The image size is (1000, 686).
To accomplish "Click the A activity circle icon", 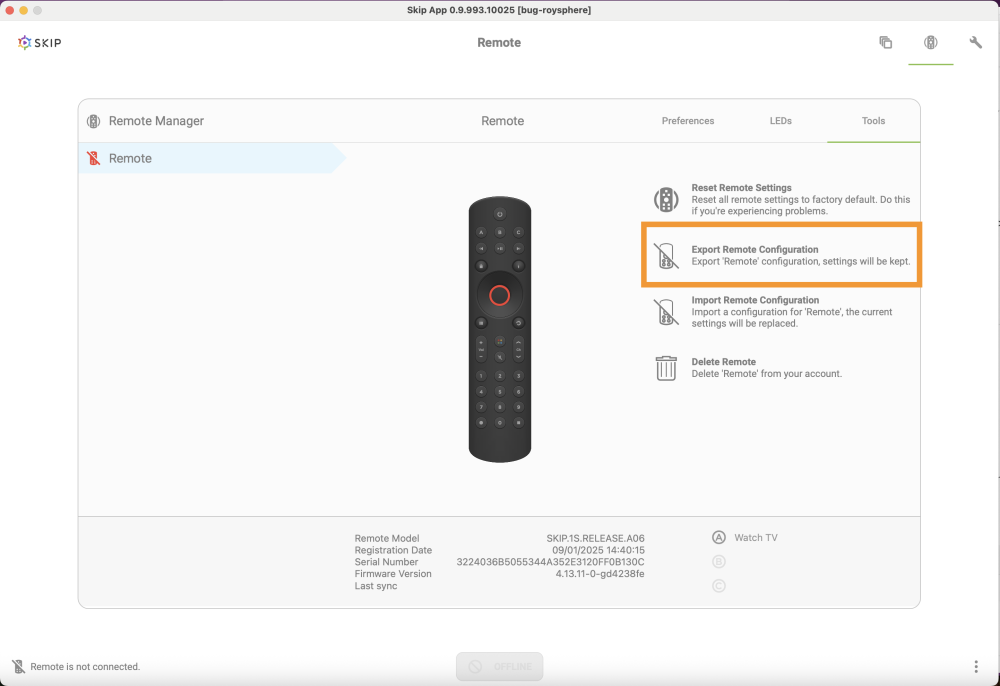I will click(x=719, y=537).
